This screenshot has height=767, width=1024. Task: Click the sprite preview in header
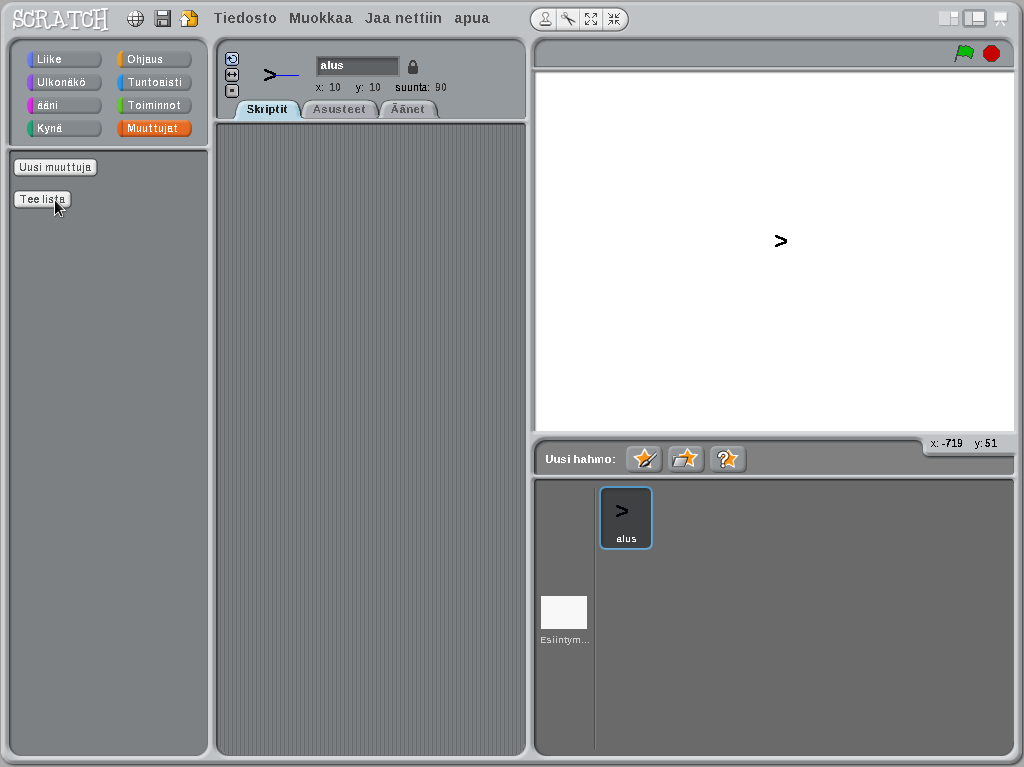pyautogui.click(x=281, y=75)
